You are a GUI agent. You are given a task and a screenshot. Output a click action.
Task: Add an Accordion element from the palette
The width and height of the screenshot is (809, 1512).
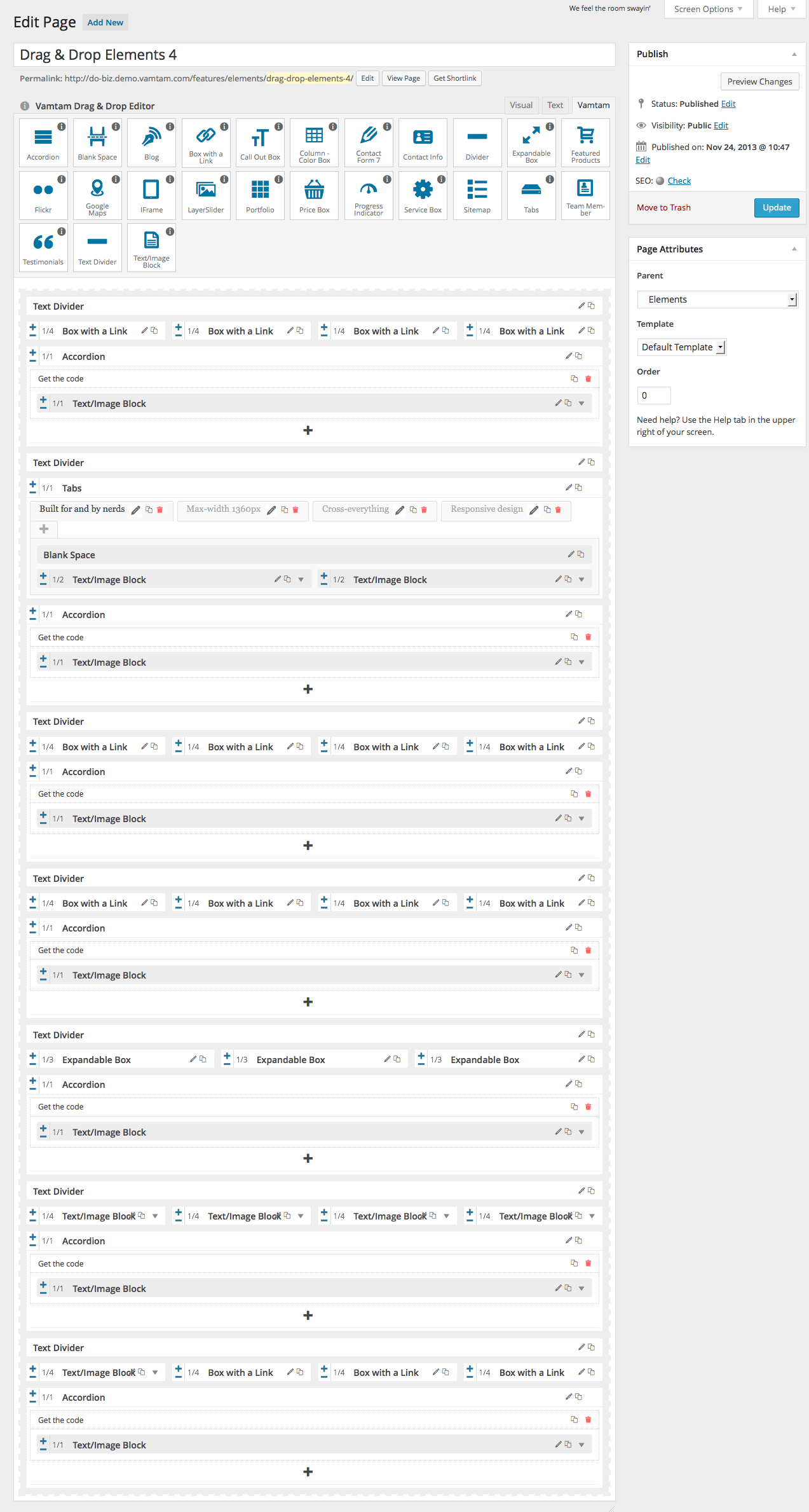43,142
